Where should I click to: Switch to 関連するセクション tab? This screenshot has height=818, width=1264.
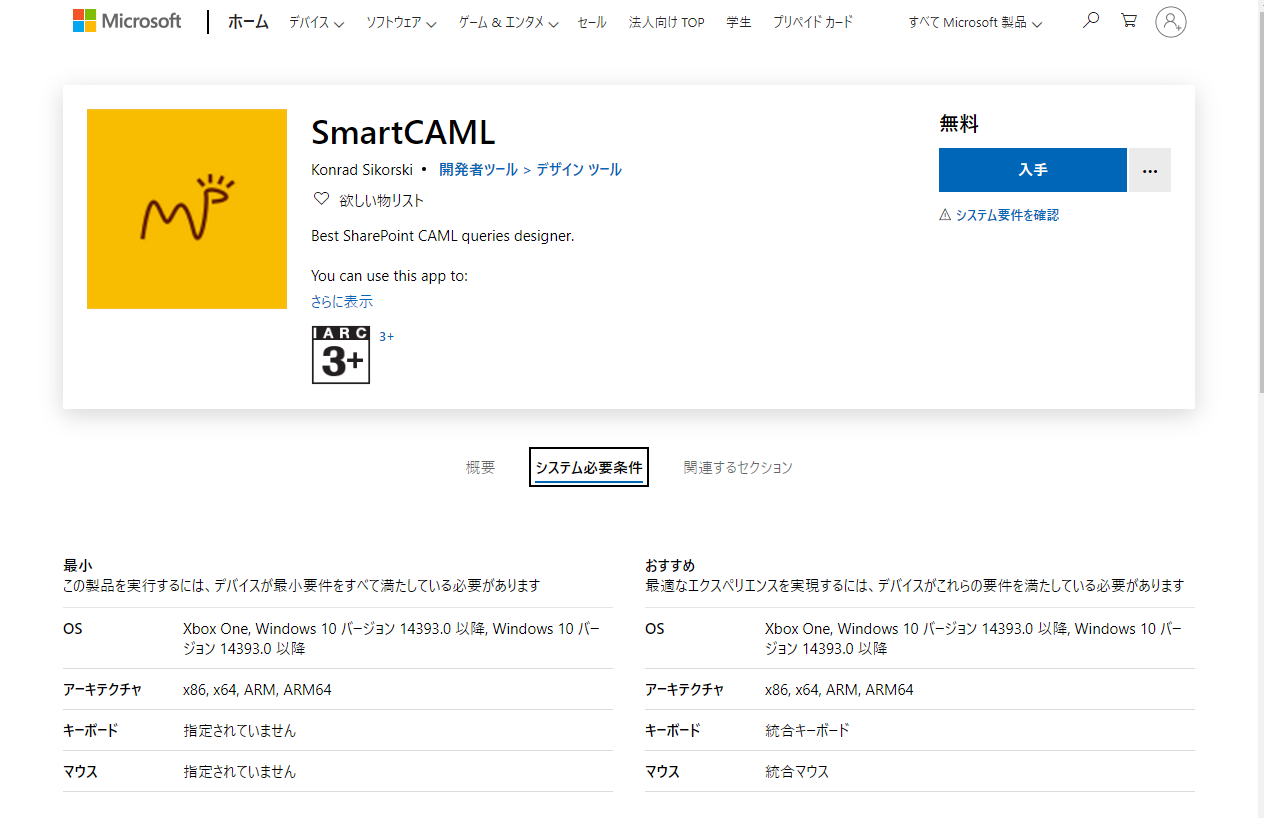(x=738, y=467)
